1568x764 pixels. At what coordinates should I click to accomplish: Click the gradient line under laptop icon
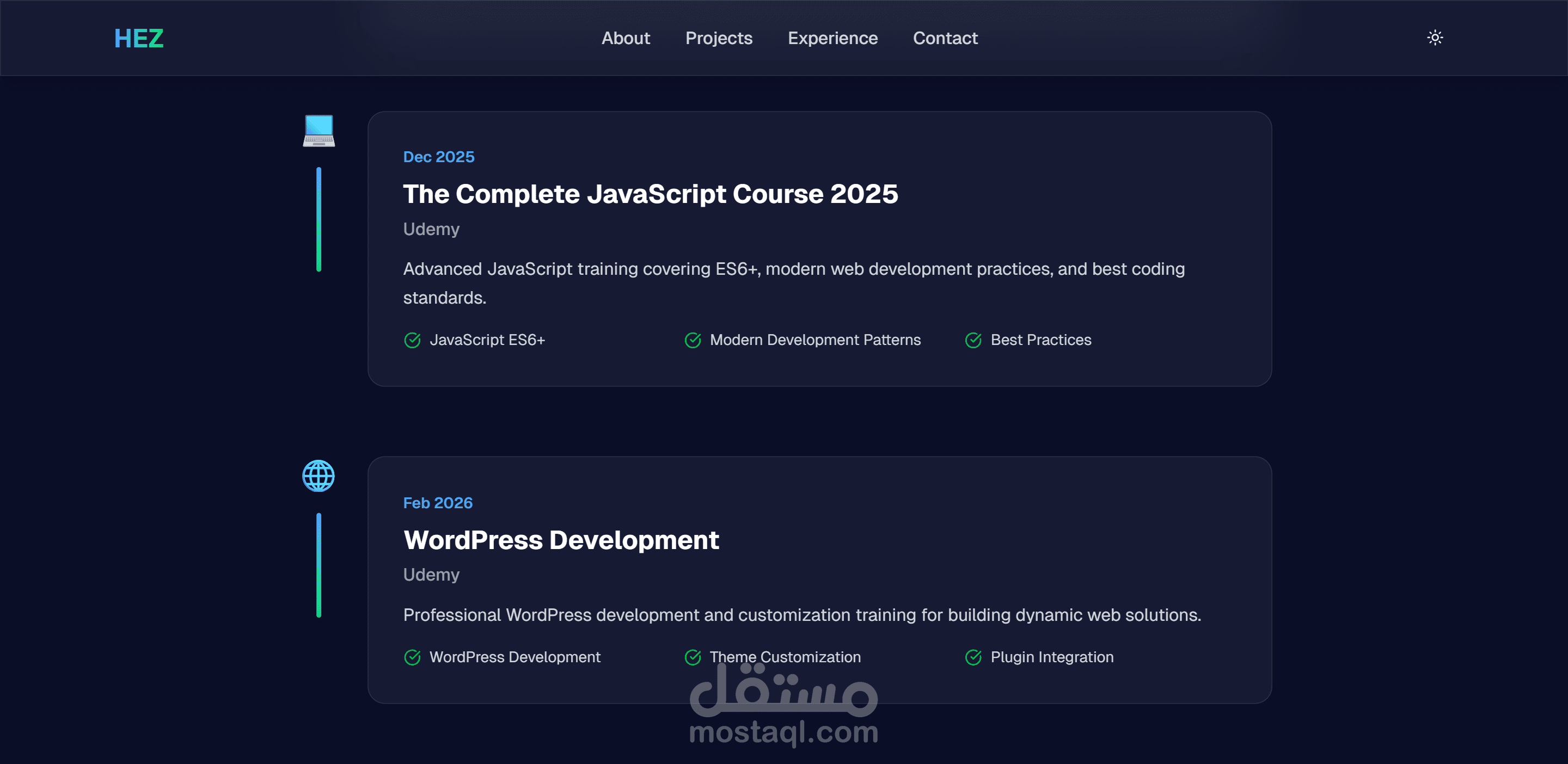318,219
